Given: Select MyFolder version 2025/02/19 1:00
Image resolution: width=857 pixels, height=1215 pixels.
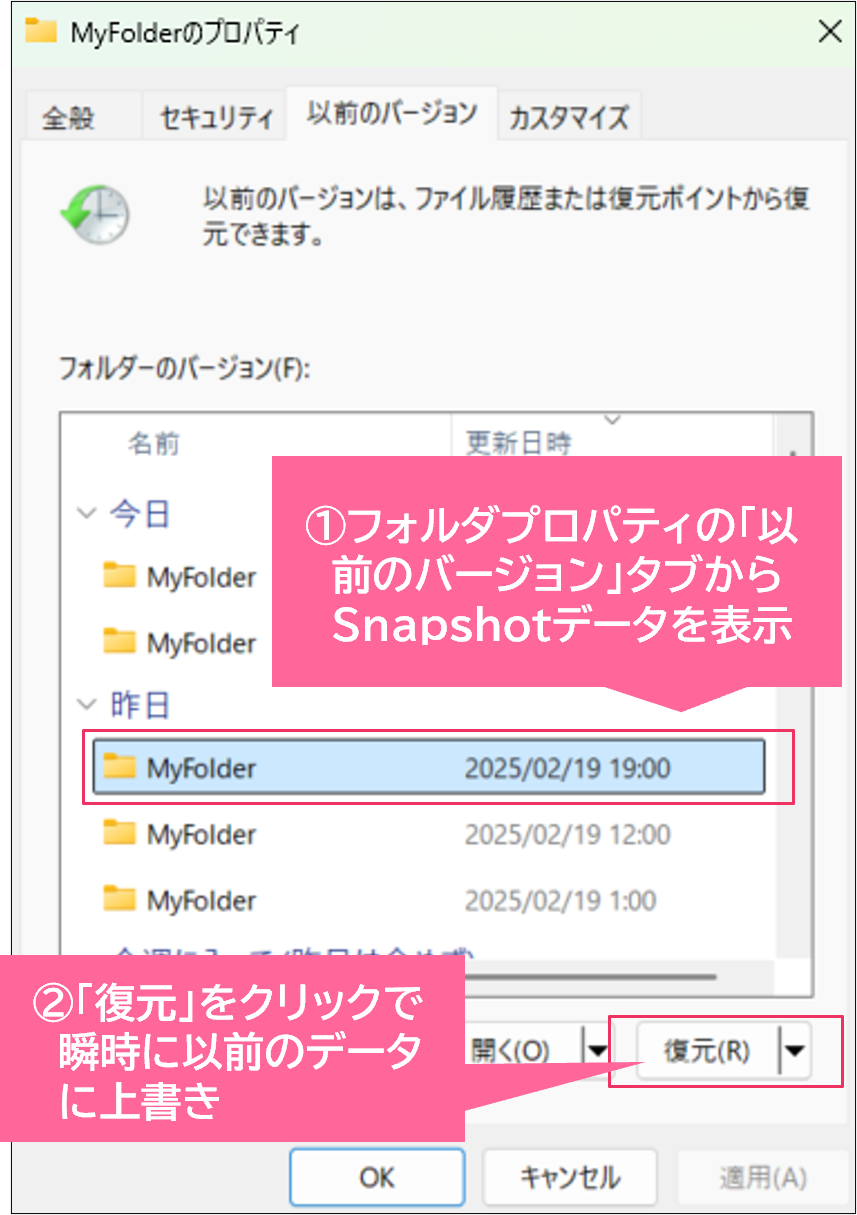Looking at the screenshot, I should point(429,900).
